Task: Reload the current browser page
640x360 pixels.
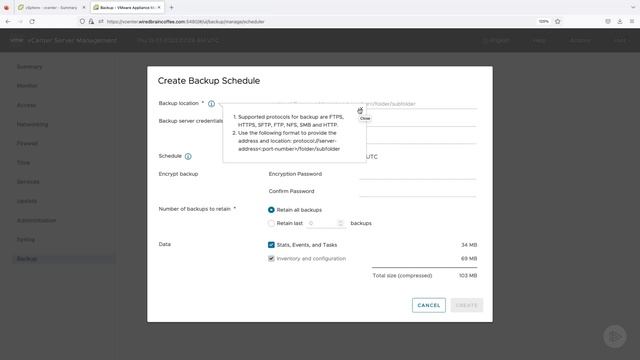Action: pyautogui.click(x=32, y=22)
